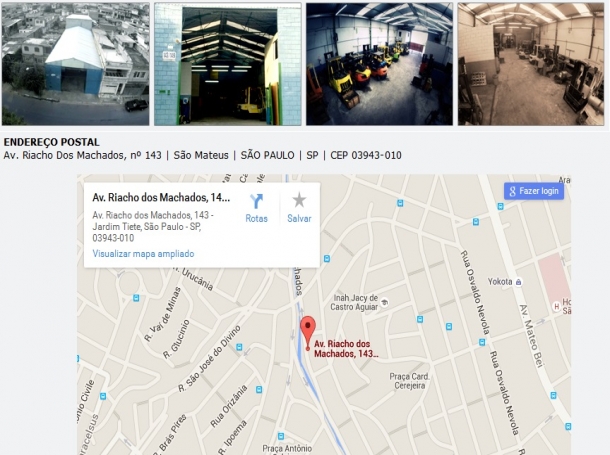Click the lock icon beside Yokota
610x455 pixels.
[x=518, y=282]
